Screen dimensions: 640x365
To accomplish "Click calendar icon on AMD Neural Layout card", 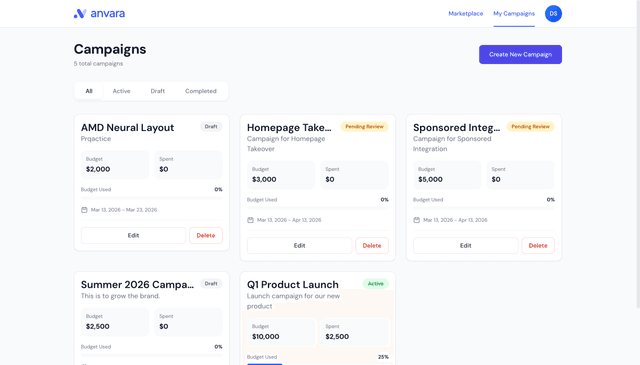I will tap(84, 210).
